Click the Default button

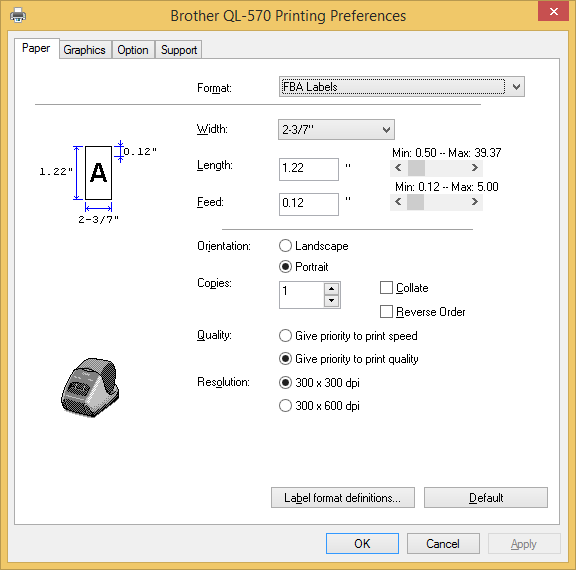[x=486, y=498]
